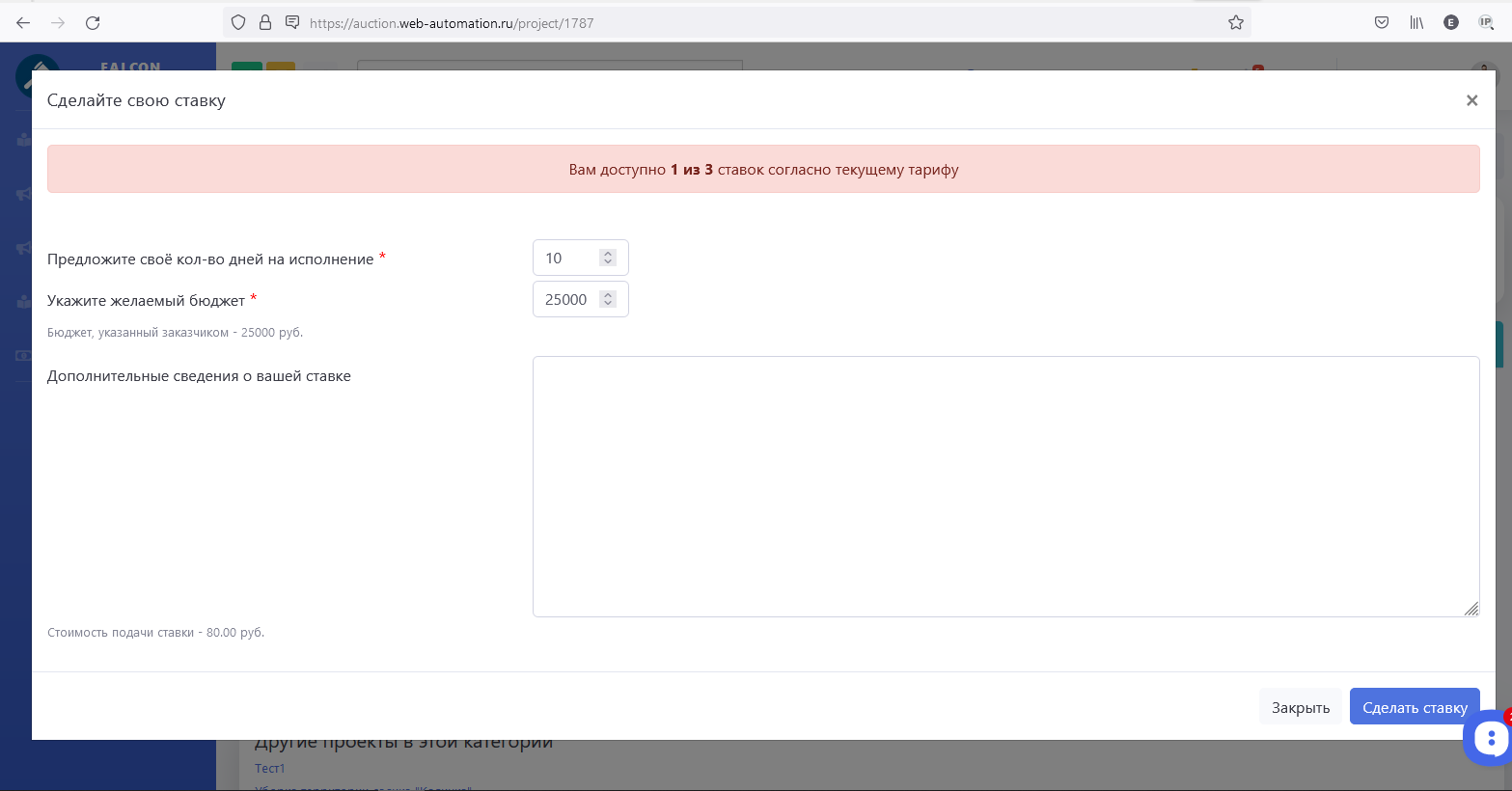Click the round E extension icon
Screen dimensions: 1512x791
point(1451,23)
